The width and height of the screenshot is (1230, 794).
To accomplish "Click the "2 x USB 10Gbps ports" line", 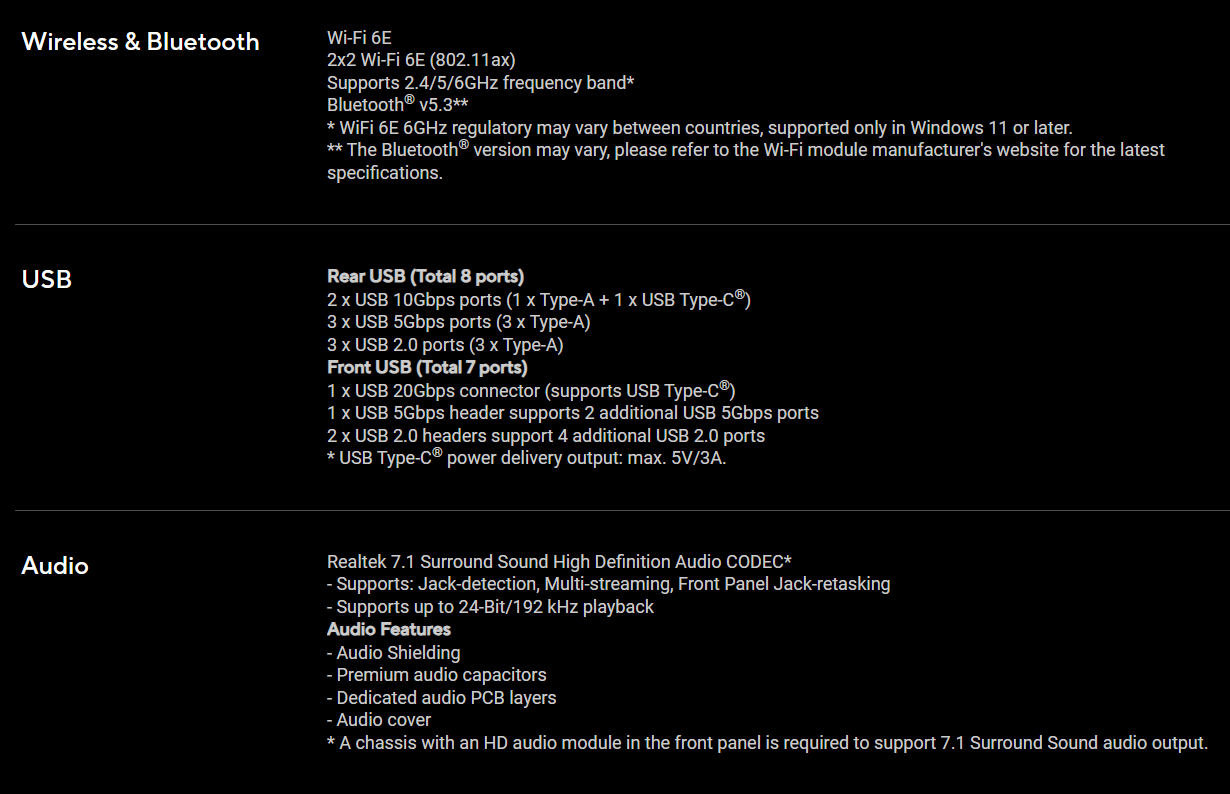I will [x=538, y=299].
